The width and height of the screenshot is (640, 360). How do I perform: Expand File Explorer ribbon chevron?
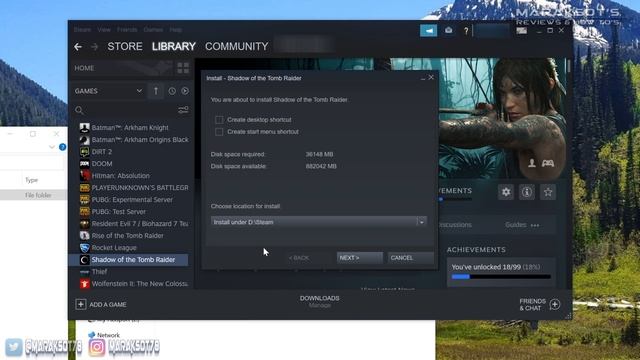52,147
